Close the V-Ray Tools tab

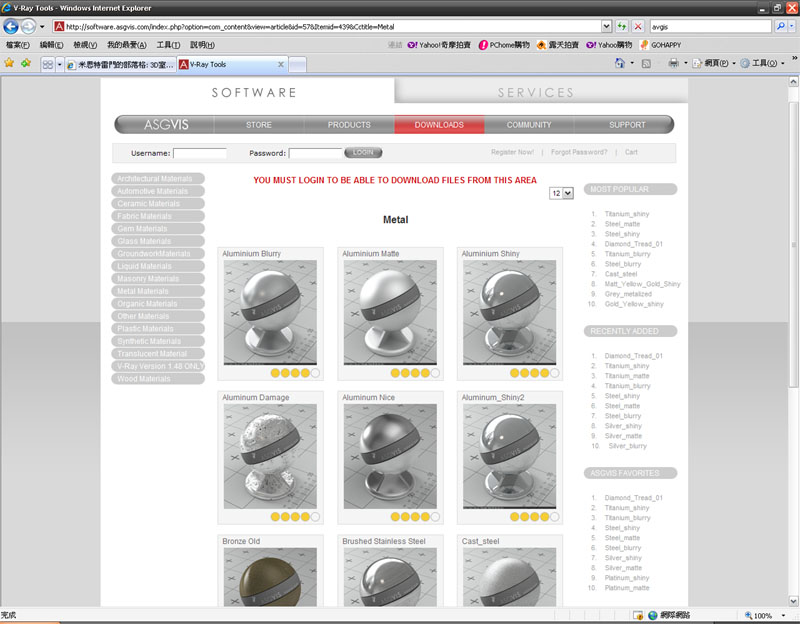[x=281, y=64]
